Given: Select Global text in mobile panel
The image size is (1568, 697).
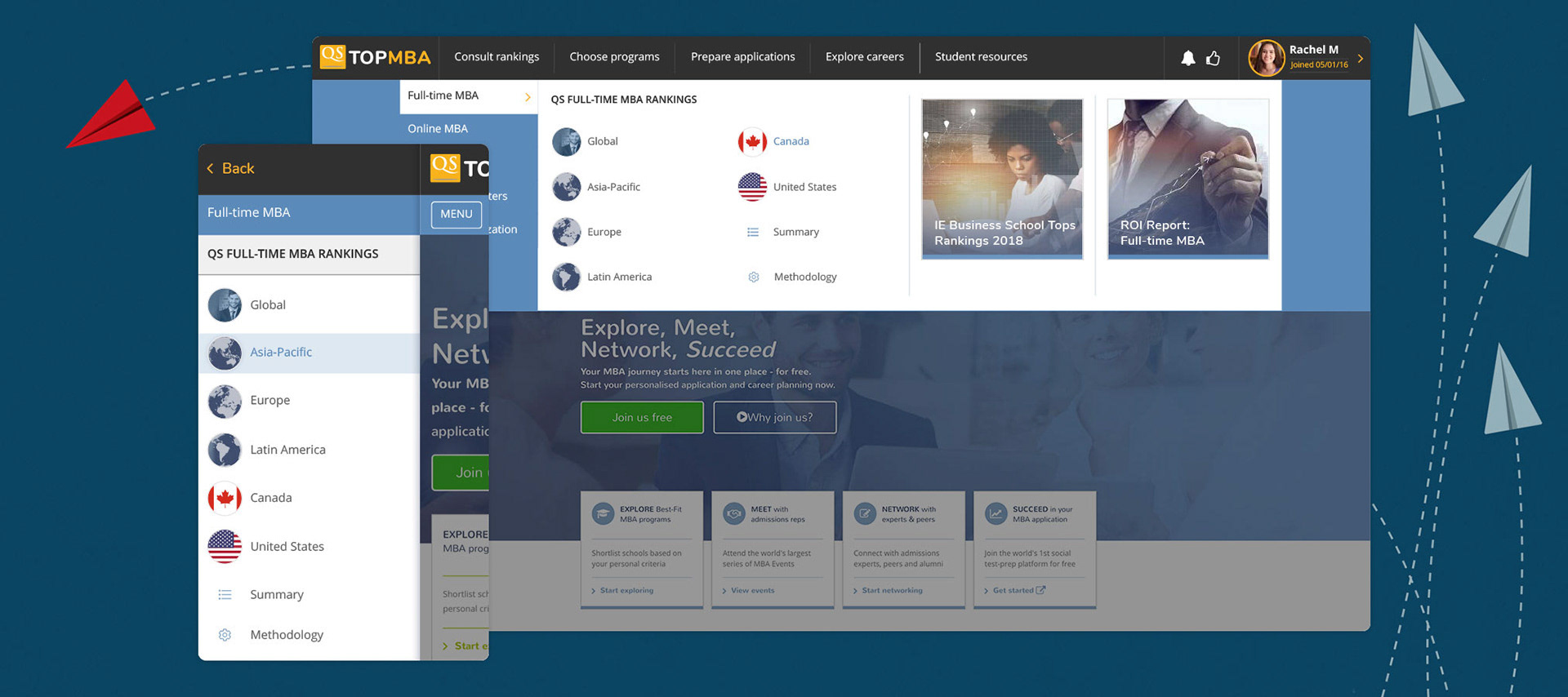Looking at the screenshot, I should pyautogui.click(x=268, y=305).
